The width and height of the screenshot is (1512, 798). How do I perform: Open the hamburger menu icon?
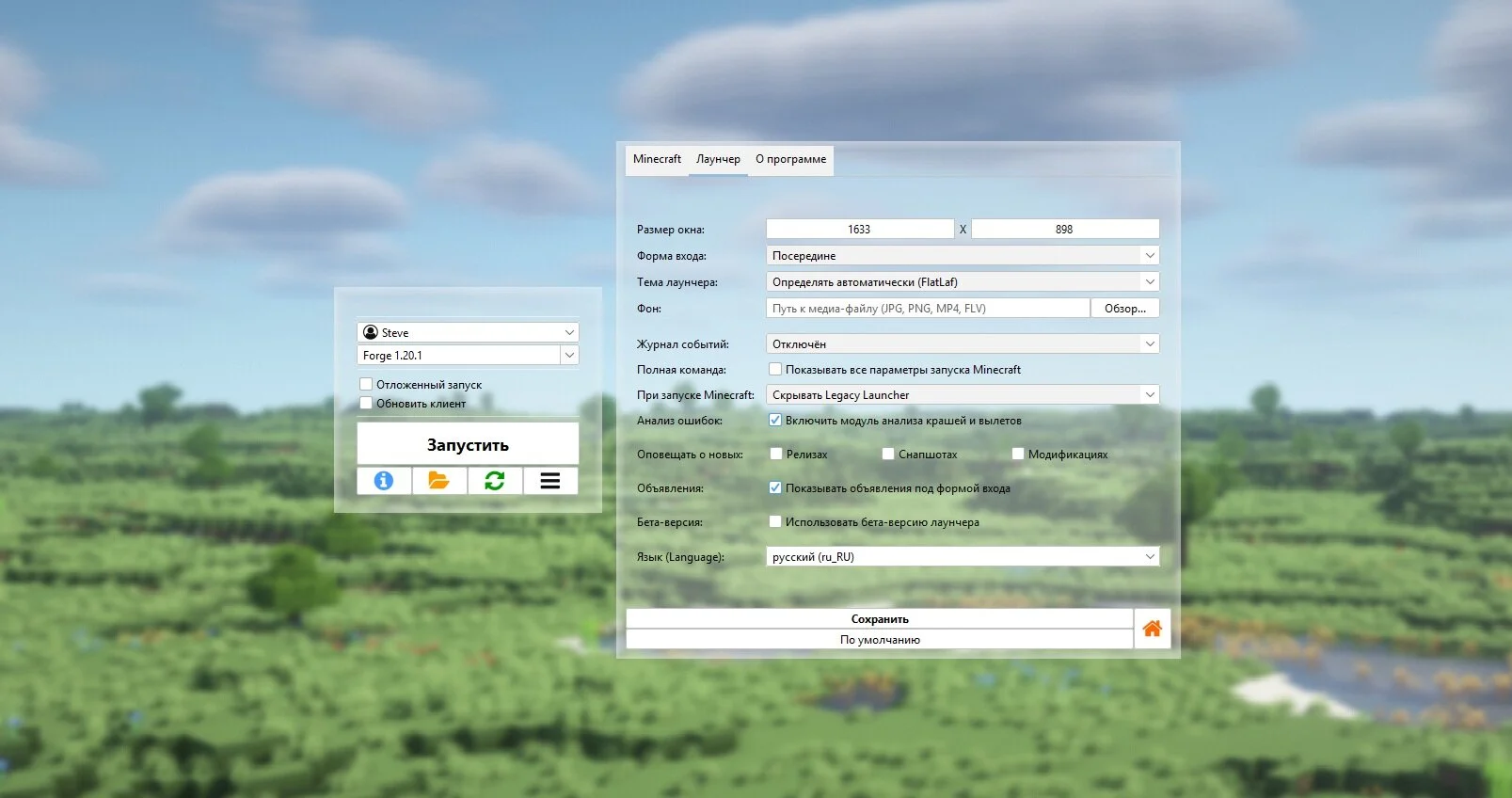click(x=550, y=481)
